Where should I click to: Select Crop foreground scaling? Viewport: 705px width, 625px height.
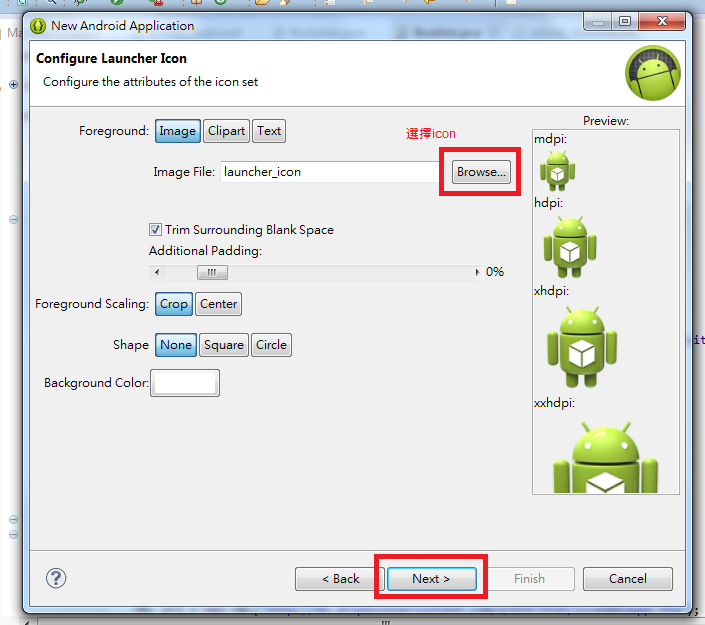pos(174,304)
